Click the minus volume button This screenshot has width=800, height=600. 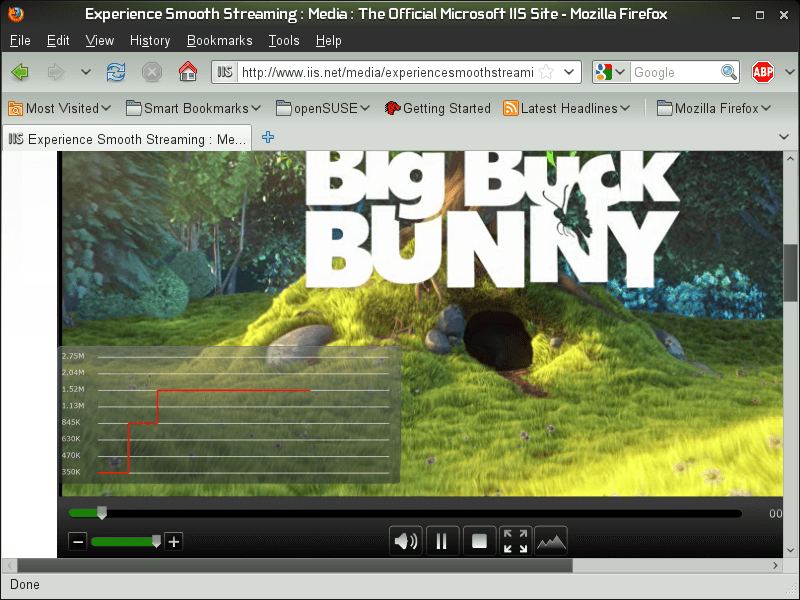[78, 542]
